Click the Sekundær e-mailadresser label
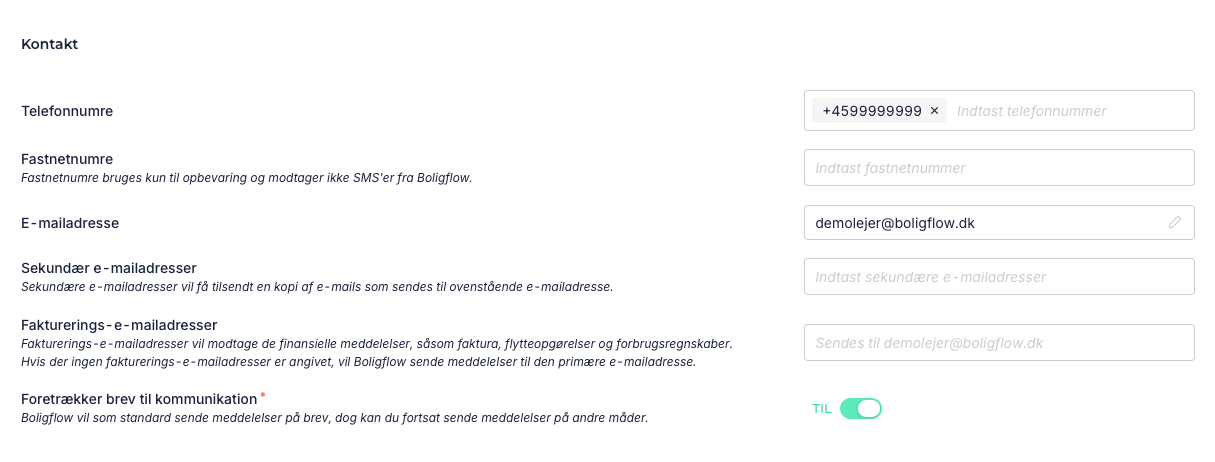The image size is (1215, 462). (109, 268)
